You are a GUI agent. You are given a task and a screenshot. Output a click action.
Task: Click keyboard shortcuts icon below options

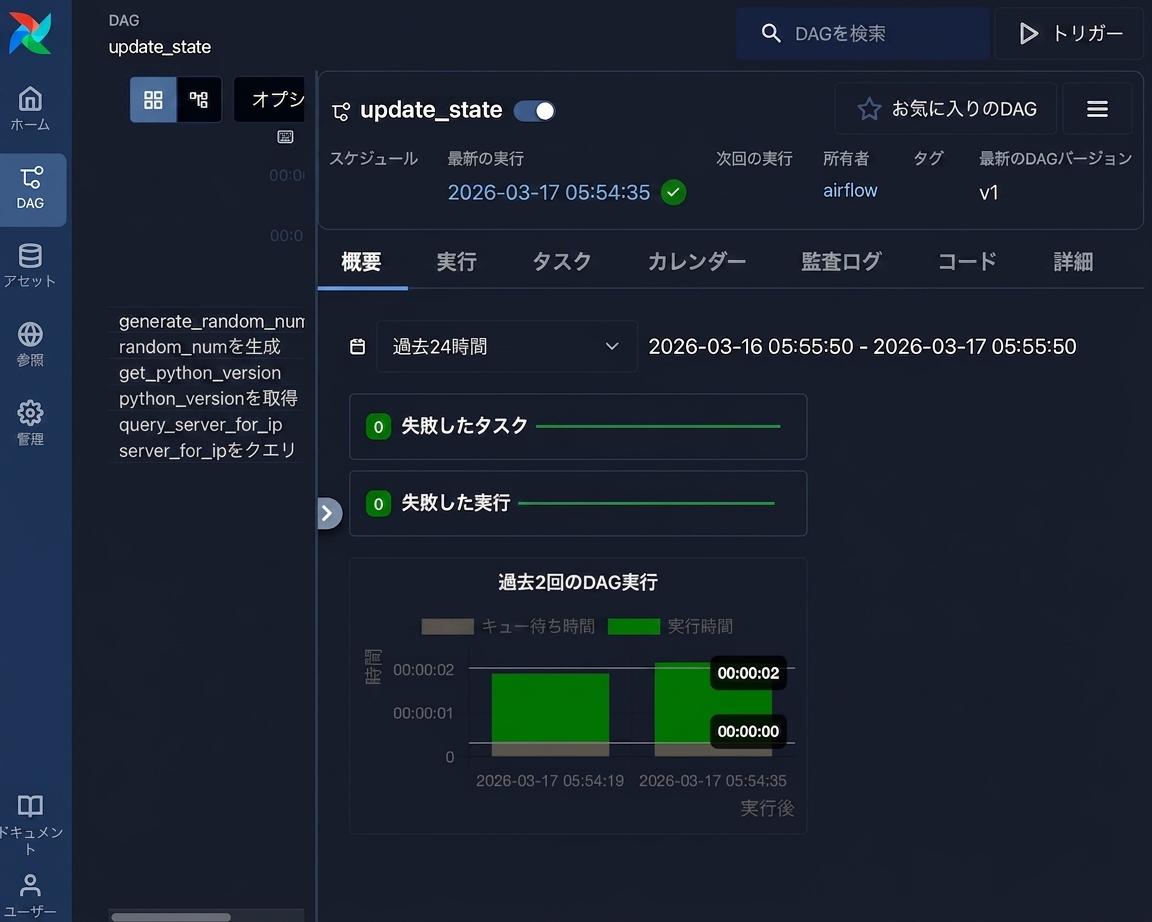tap(285, 137)
